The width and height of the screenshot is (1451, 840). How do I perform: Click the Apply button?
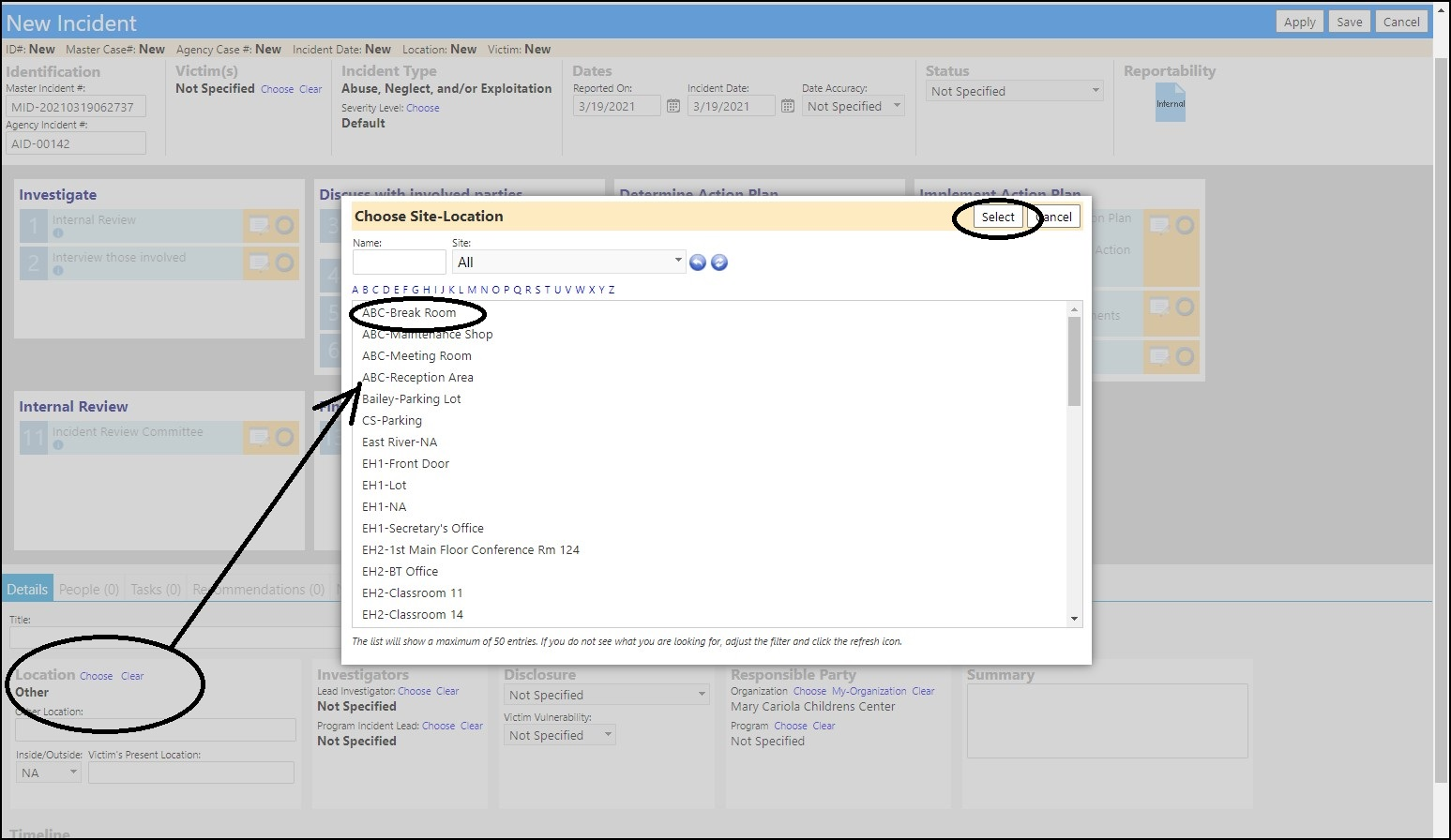pyautogui.click(x=1300, y=22)
